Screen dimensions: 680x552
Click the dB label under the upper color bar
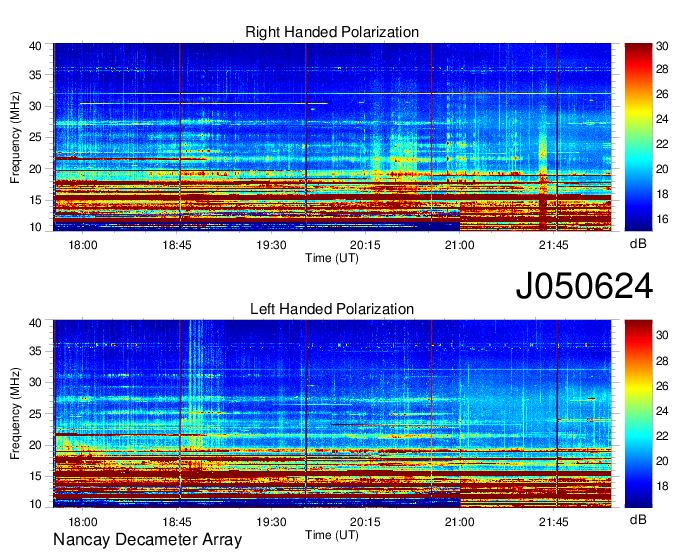click(638, 244)
